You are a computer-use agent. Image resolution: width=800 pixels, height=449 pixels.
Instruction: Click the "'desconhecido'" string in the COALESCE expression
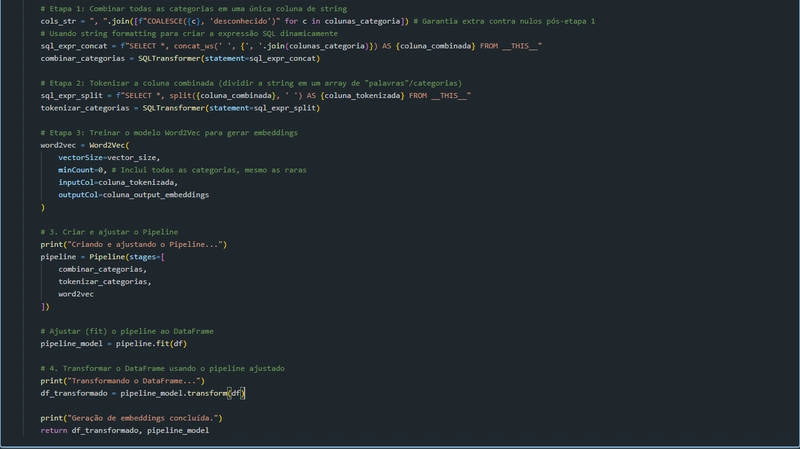pos(240,21)
